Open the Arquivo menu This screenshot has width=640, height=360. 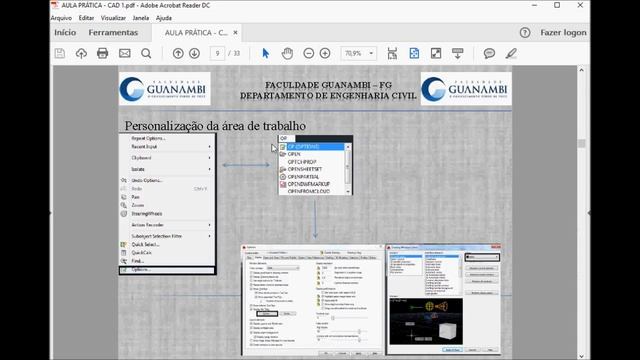(x=61, y=18)
